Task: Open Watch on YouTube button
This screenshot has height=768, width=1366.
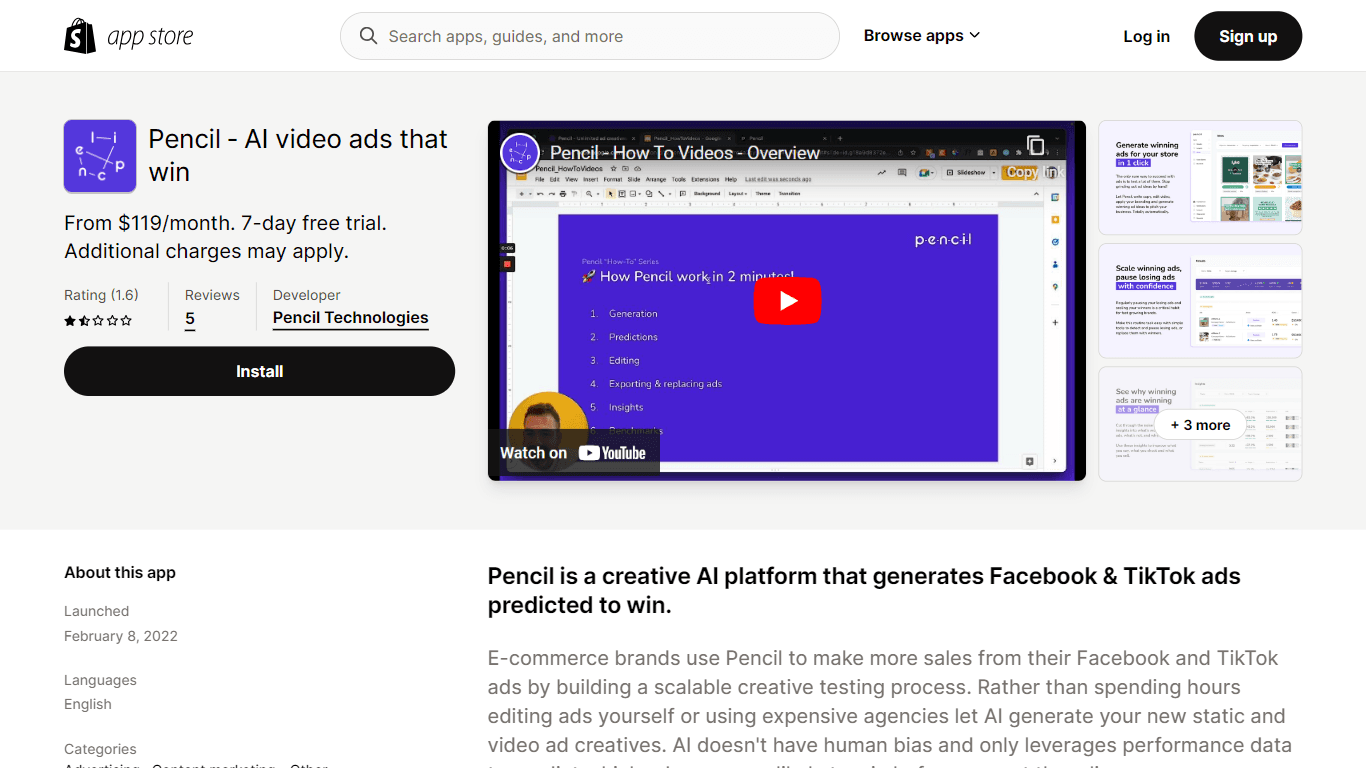Action: tap(574, 453)
